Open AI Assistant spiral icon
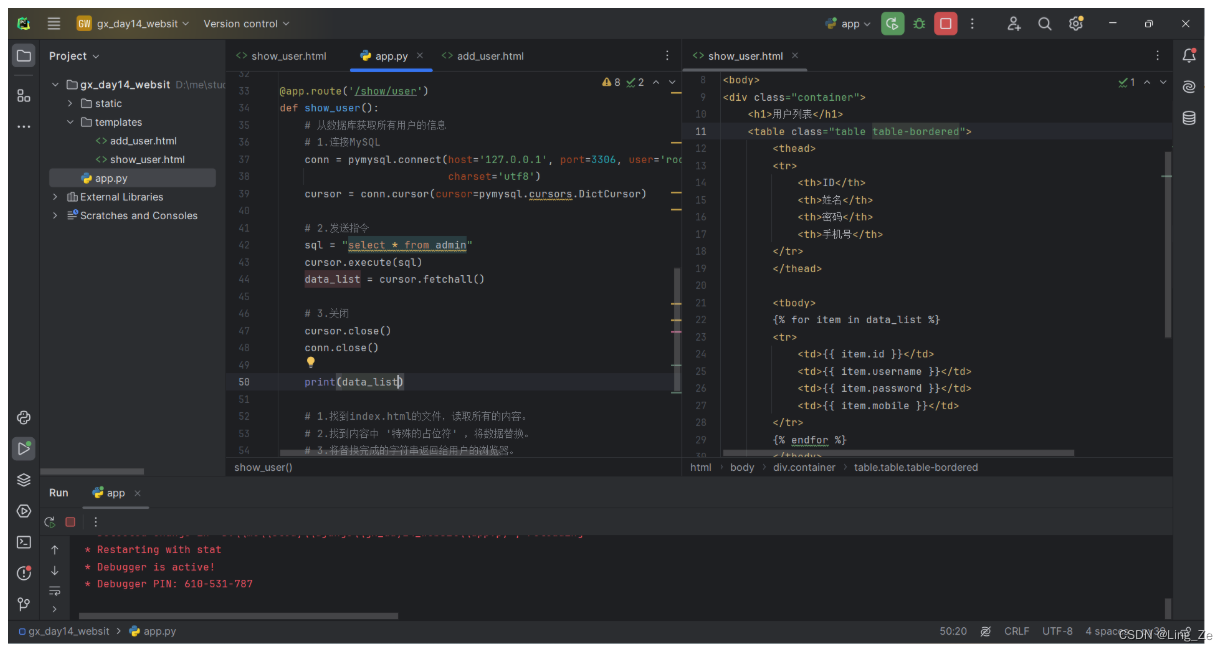Viewport: 1228px width, 652px height. point(1189,87)
